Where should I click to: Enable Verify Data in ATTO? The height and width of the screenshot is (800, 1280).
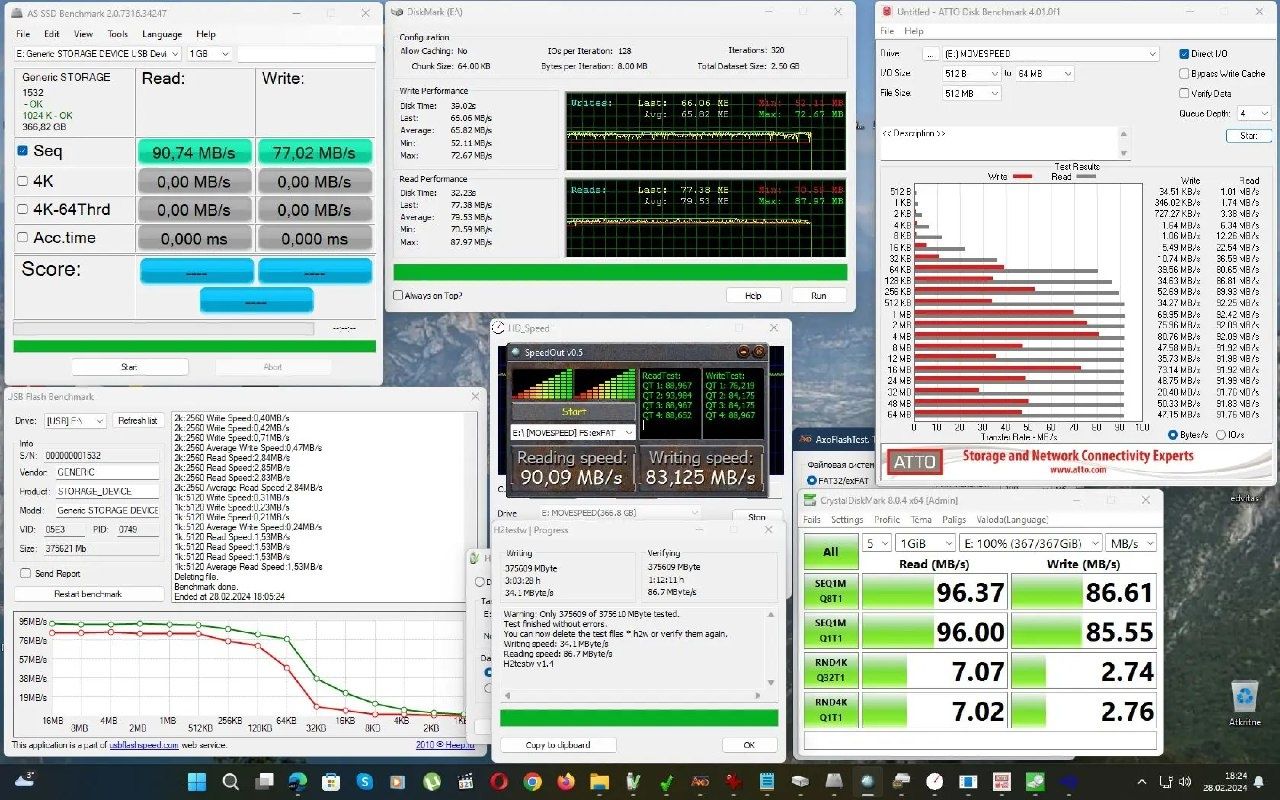click(1185, 93)
